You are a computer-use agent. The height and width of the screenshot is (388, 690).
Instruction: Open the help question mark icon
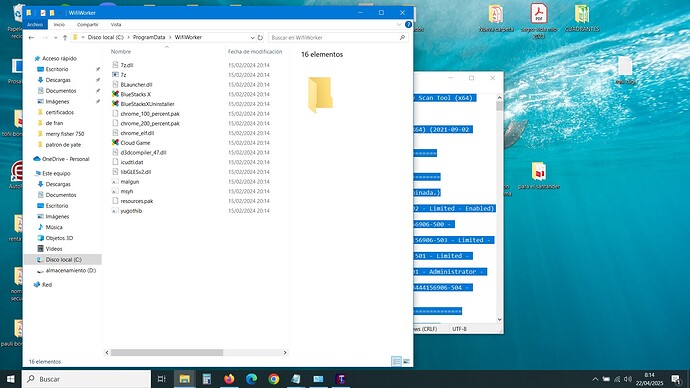pyautogui.click(x=408, y=25)
